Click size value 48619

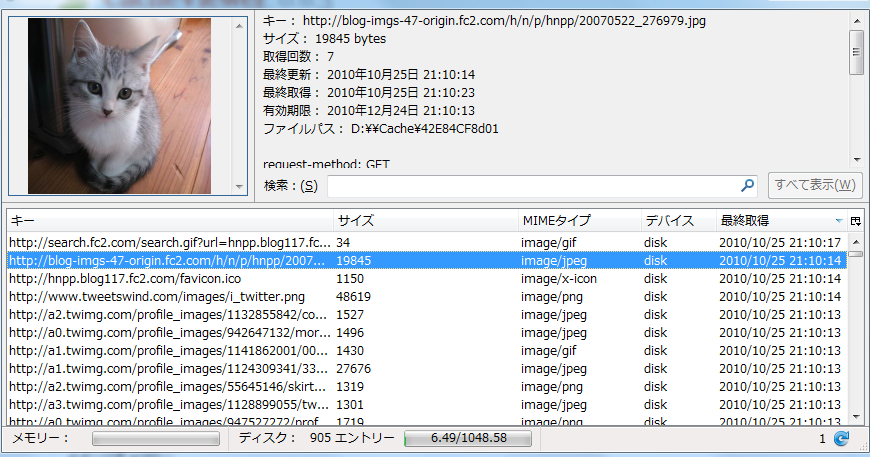(x=353, y=297)
